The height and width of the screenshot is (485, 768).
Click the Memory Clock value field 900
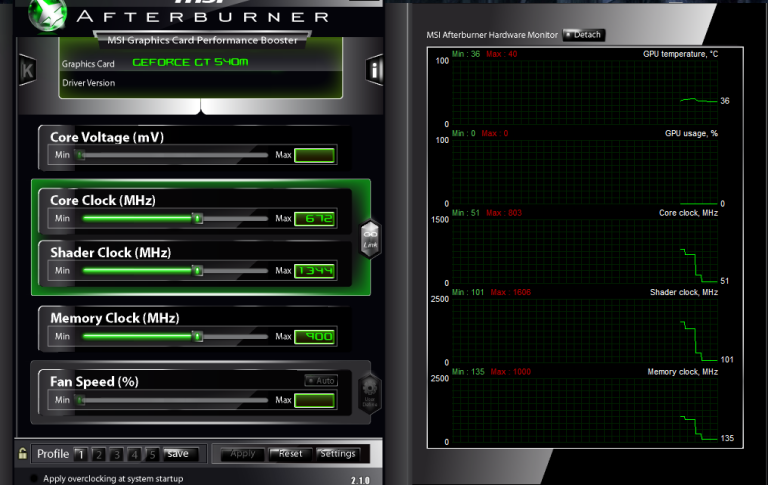tap(314, 337)
